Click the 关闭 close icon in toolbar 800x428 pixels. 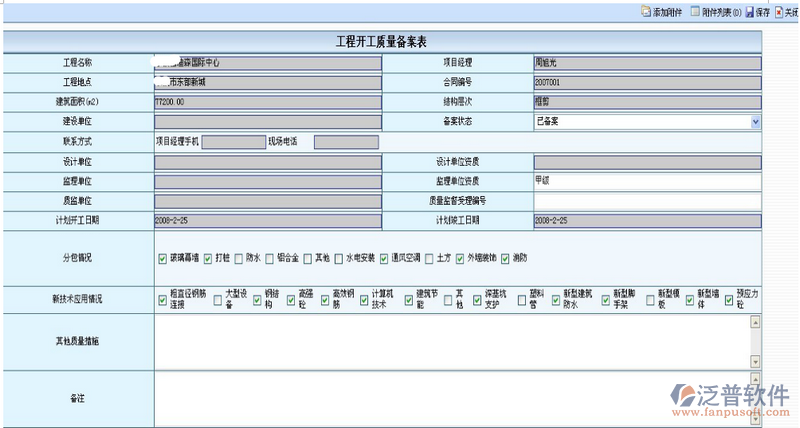pos(780,12)
